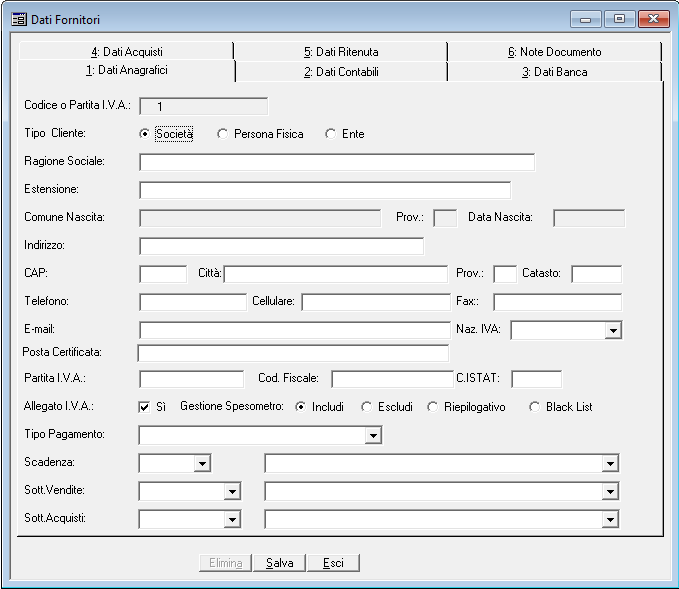Click the Posta Certificata input field
The width and height of the screenshot is (679, 589).
[x=293, y=353]
